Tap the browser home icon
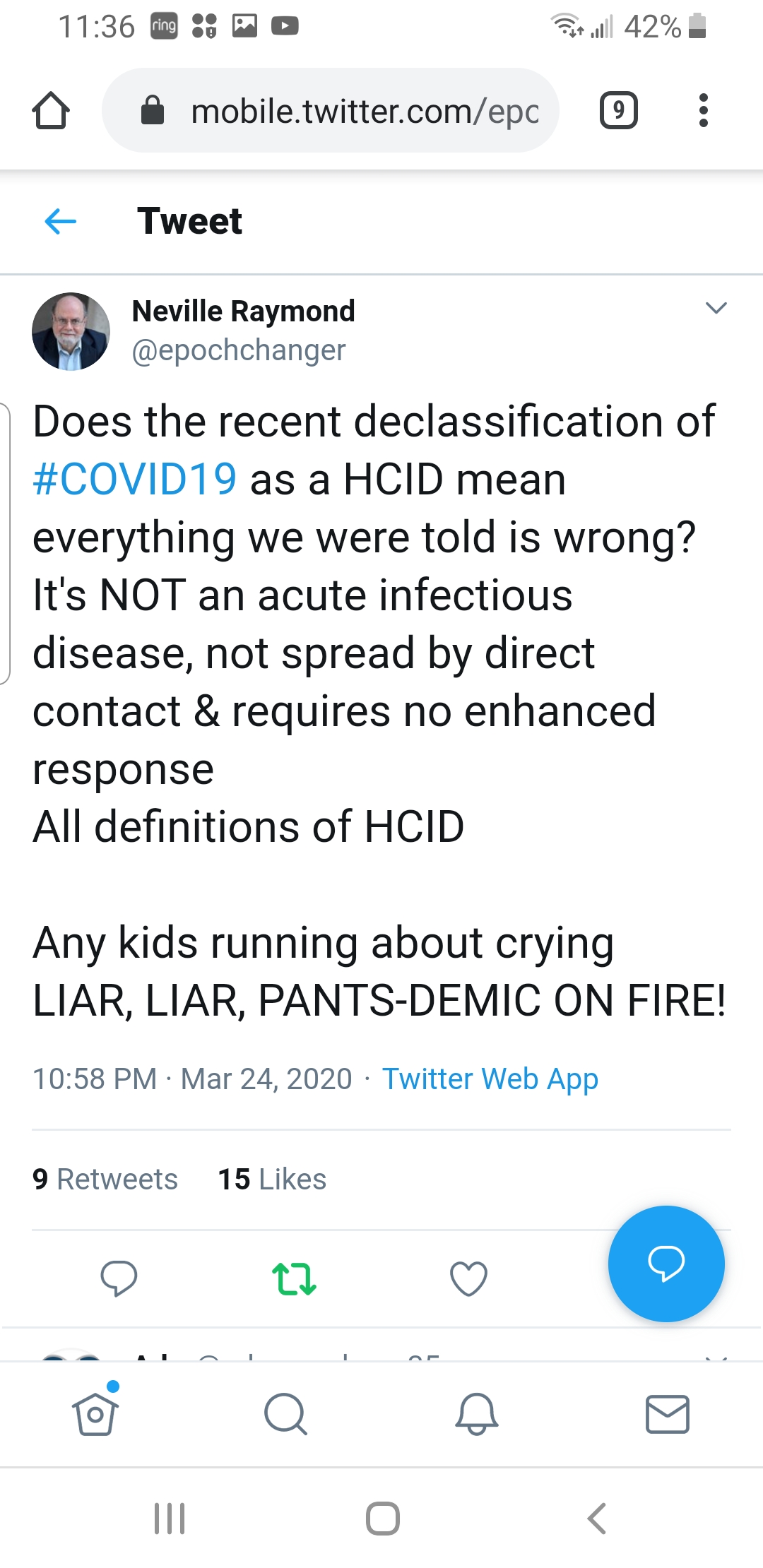Image resolution: width=763 pixels, height=1568 pixels. [51, 111]
